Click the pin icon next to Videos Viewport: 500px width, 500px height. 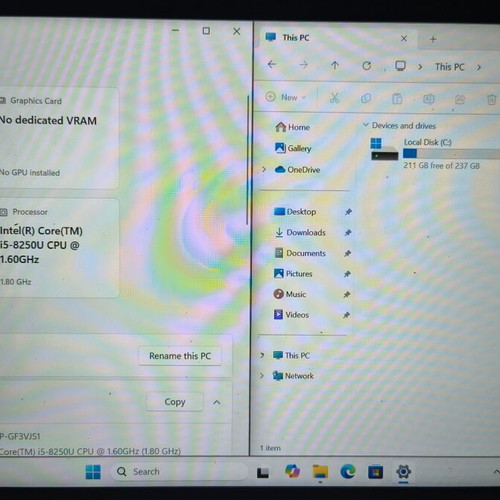(347, 315)
